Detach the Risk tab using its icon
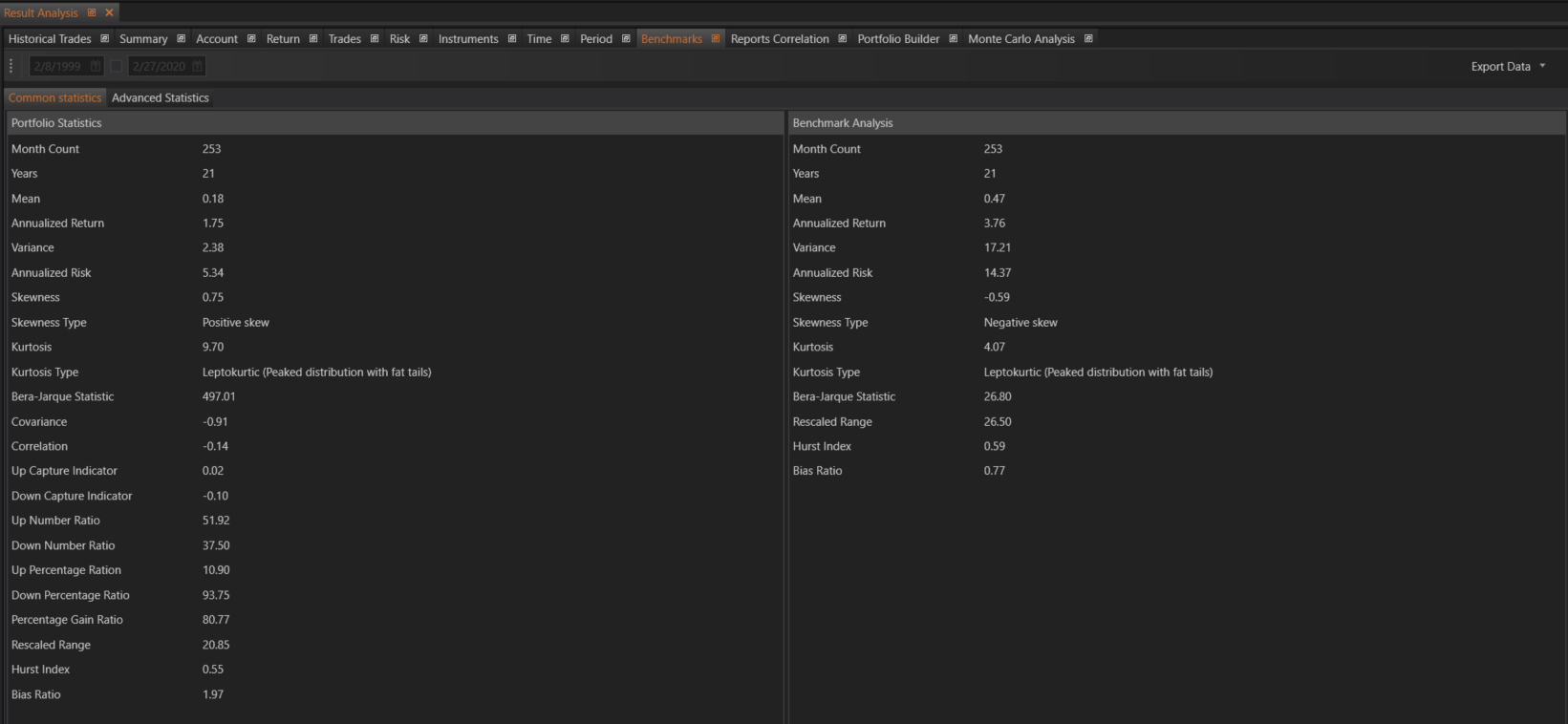Screen dimensions: 1568x724 (x=423, y=39)
